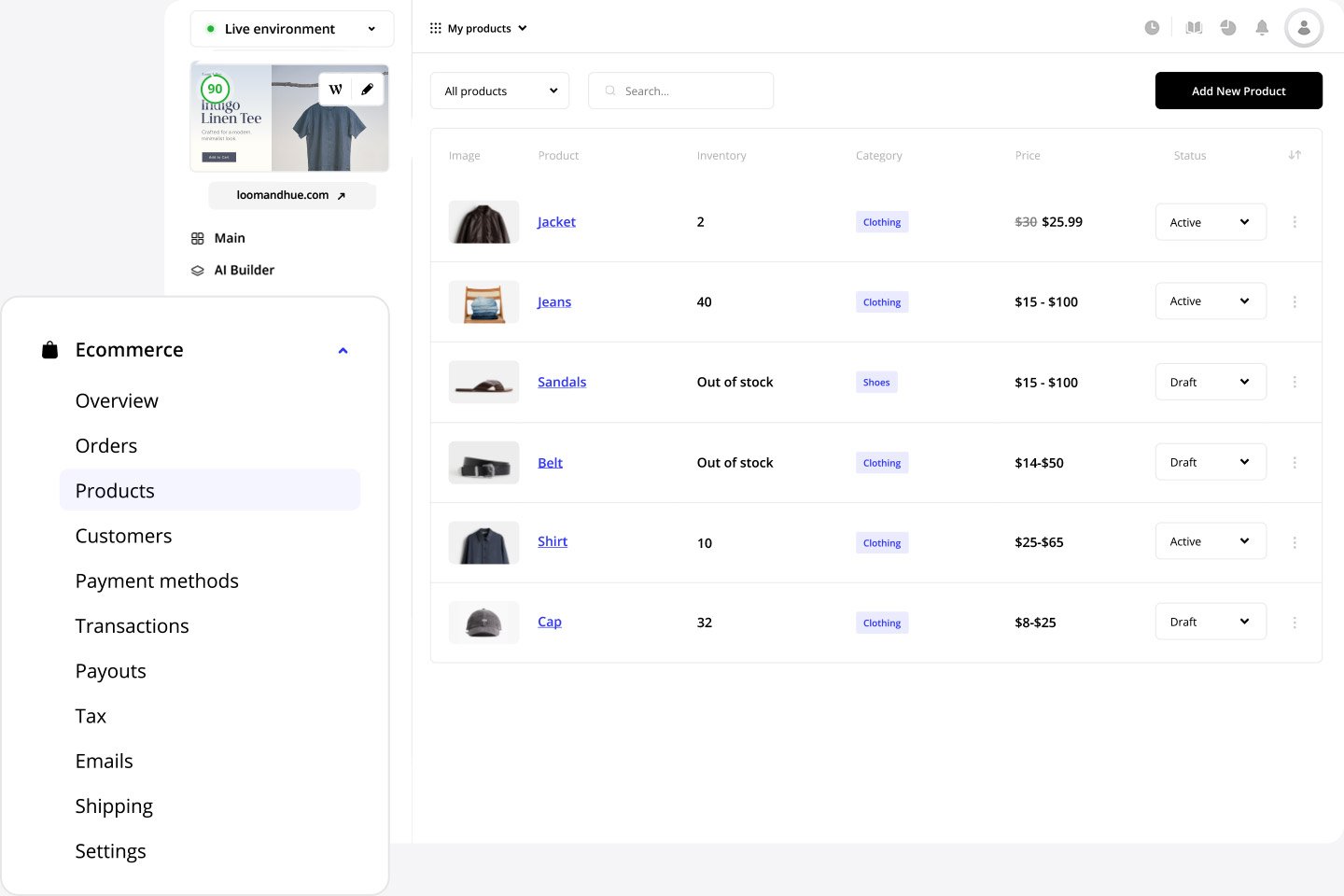Click the sort icon in the table header

(1295, 155)
